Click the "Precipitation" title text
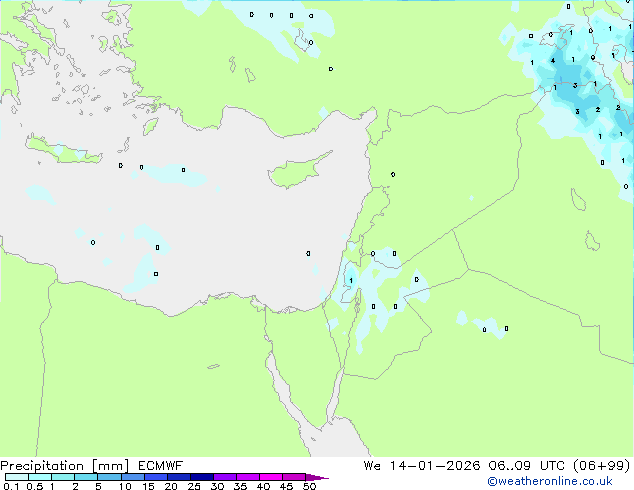Screen dimensions: 634x490 42,466
